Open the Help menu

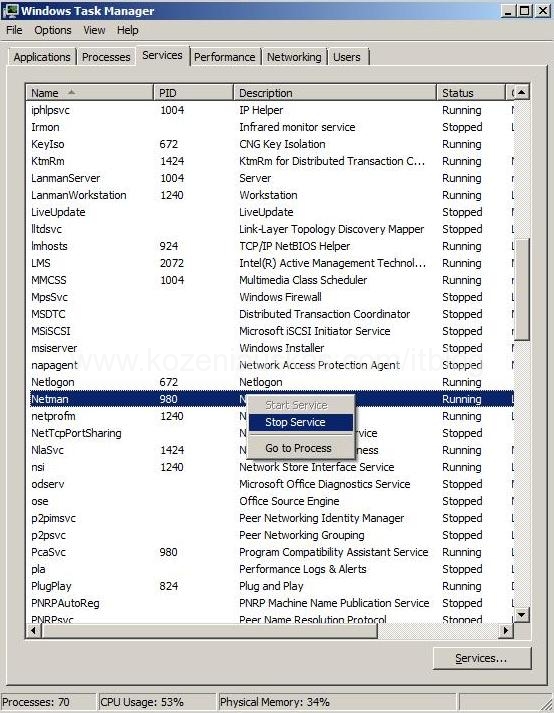point(127,30)
